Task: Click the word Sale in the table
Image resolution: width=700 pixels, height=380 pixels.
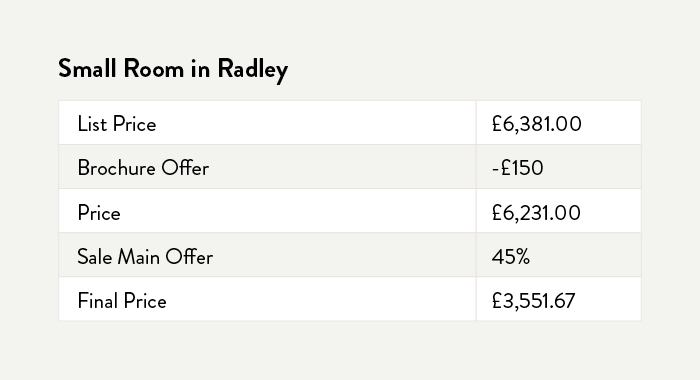Action: tap(94, 257)
